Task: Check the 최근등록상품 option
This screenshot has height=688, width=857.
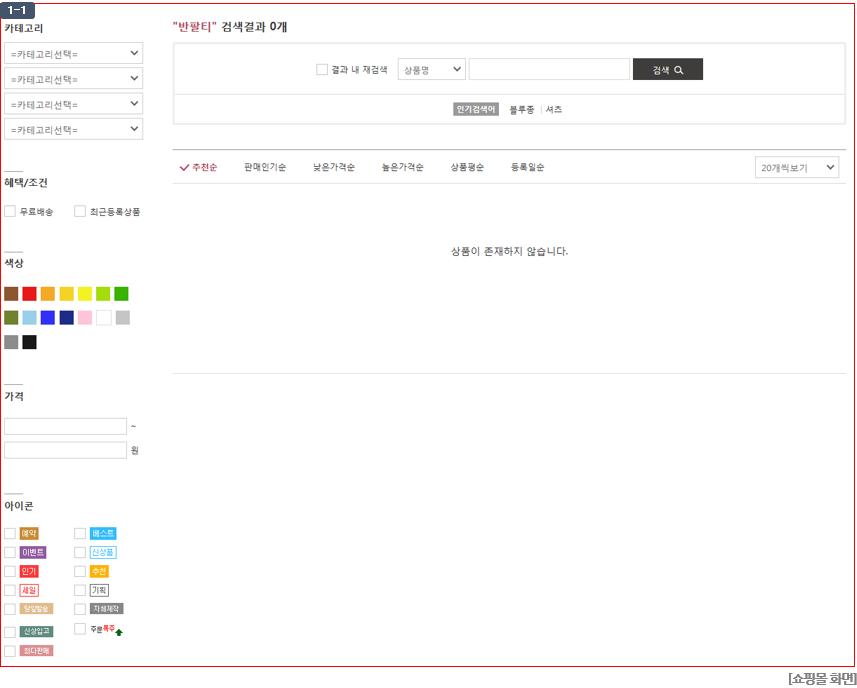Action: point(80,211)
